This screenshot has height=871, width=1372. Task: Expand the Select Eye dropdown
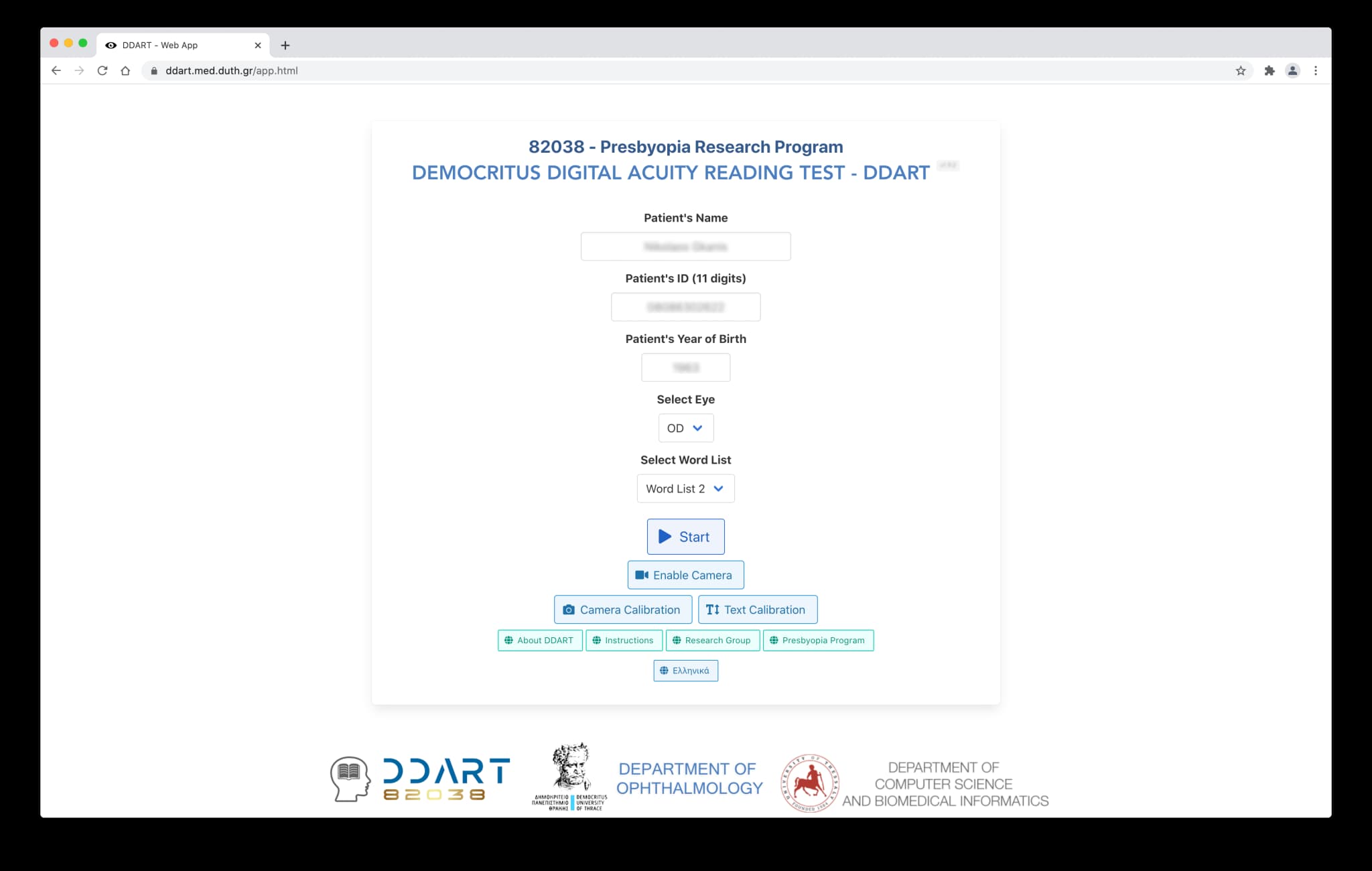click(685, 428)
